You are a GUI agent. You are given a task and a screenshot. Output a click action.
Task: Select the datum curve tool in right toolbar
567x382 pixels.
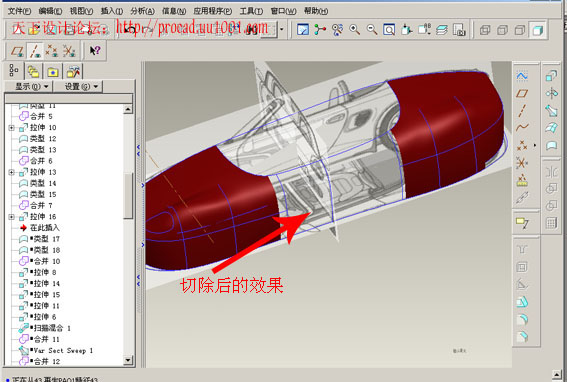click(522, 127)
